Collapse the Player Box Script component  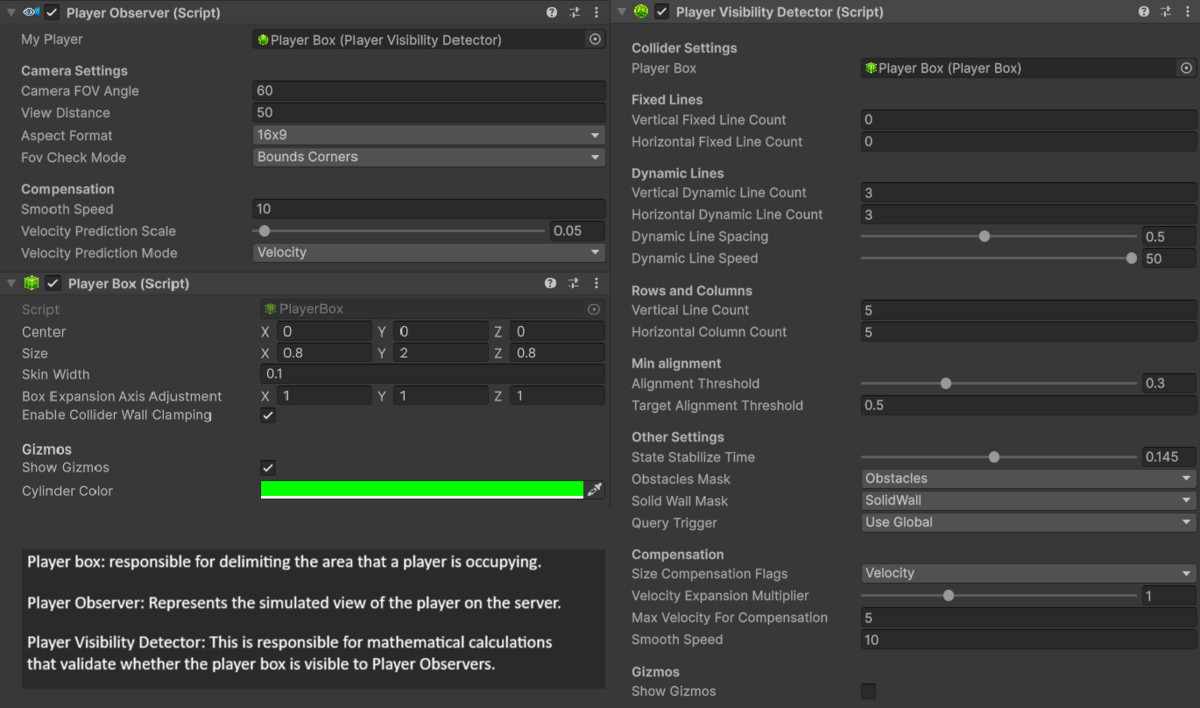(10, 283)
